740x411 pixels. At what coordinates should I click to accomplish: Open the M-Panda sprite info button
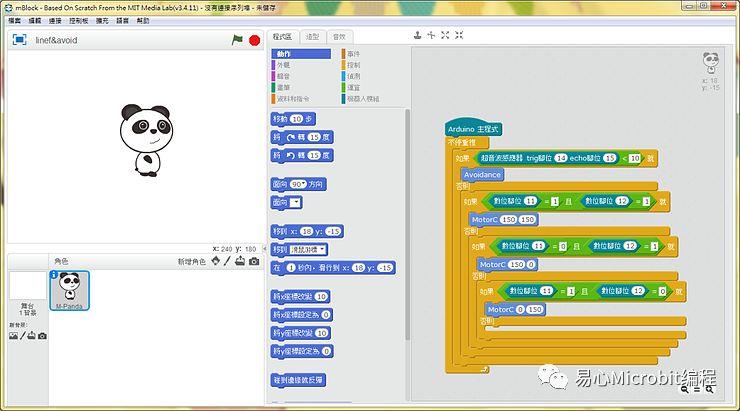pyautogui.click(x=54, y=275)
